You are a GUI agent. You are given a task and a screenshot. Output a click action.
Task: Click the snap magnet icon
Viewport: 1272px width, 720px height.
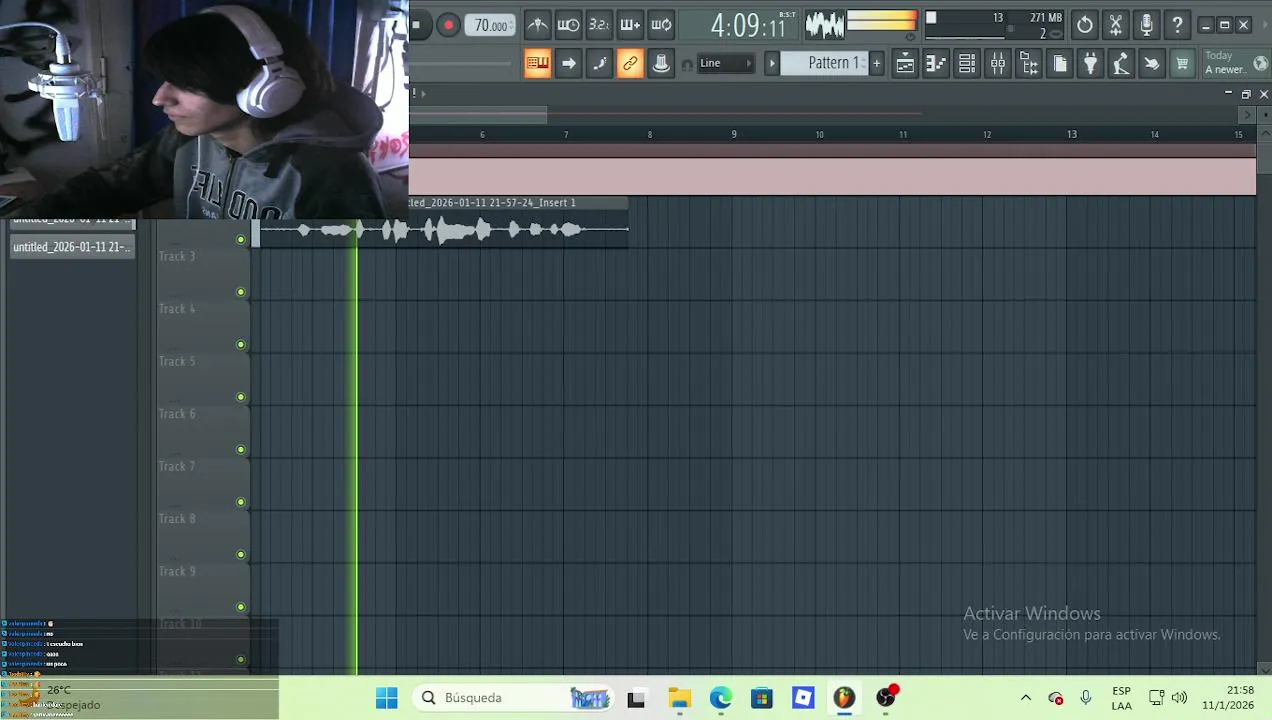click(687, 65)
